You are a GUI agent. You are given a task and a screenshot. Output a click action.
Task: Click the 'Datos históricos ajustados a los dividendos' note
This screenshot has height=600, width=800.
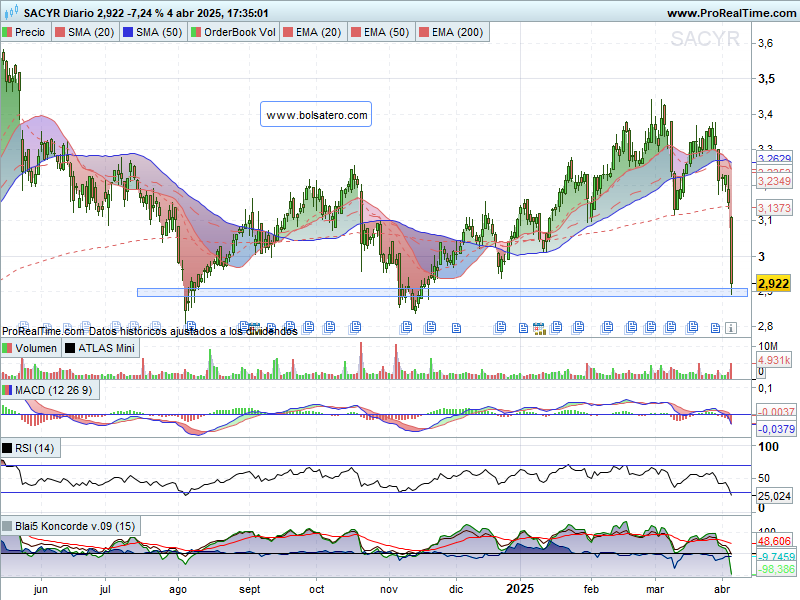(193, 331)
